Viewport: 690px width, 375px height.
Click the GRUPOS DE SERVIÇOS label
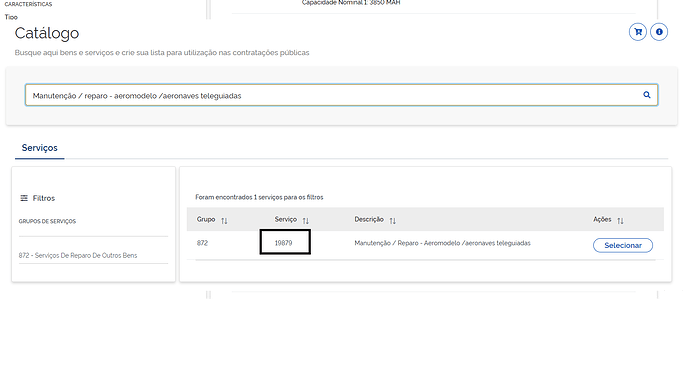tap(47, 221)
